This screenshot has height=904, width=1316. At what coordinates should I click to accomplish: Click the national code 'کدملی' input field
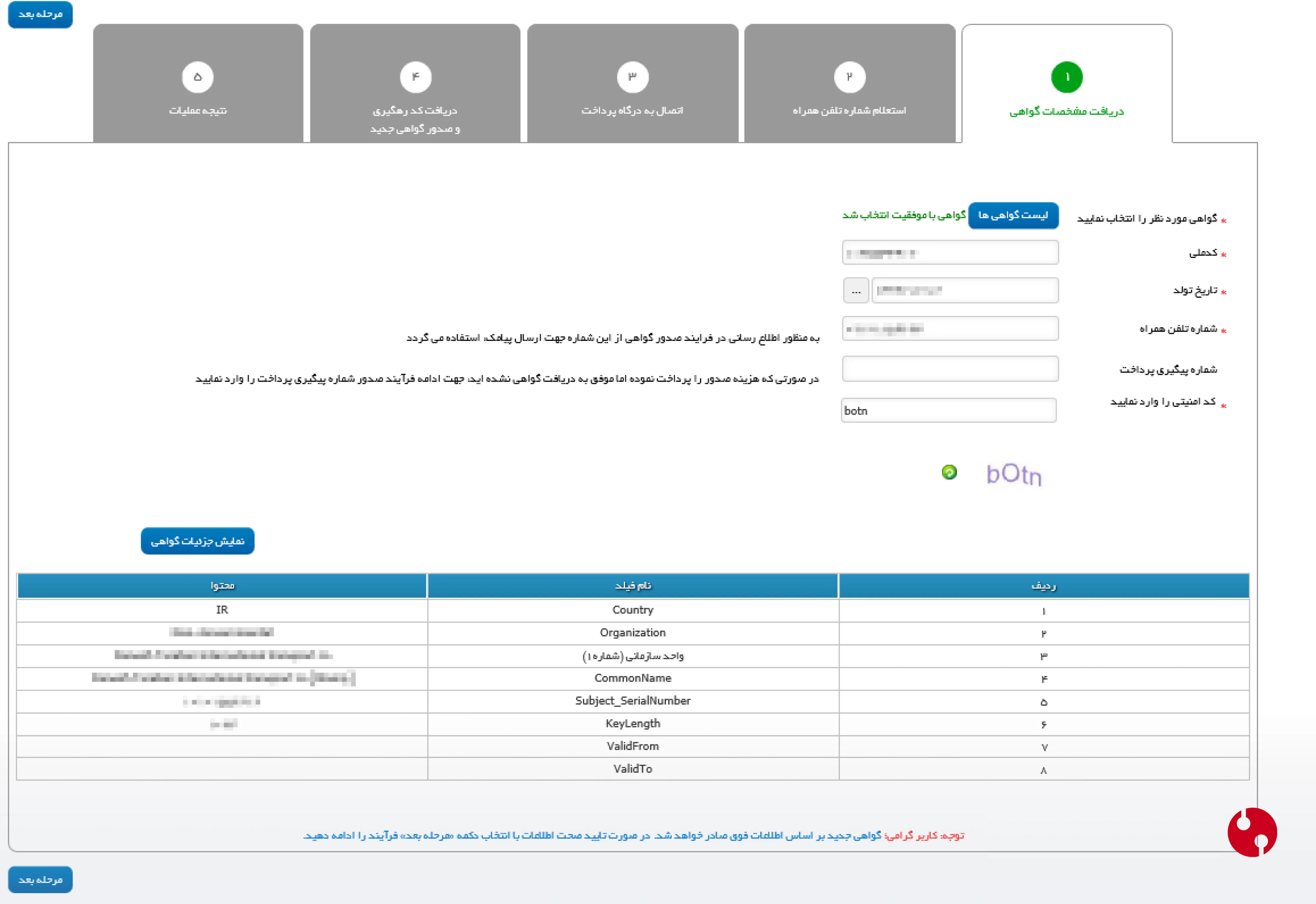[x=950, y=253]
